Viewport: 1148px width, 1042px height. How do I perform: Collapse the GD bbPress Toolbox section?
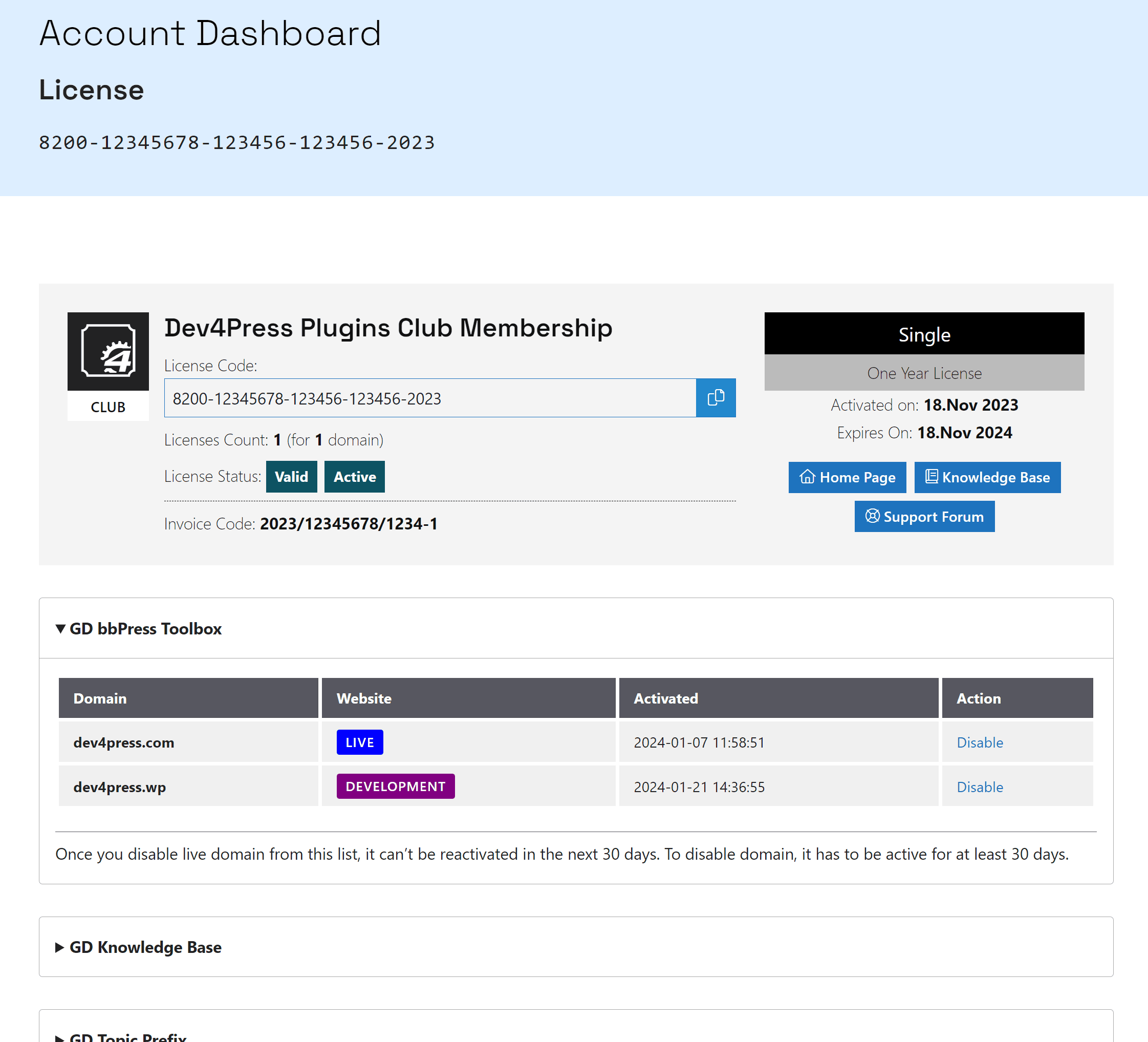point(145,628)
